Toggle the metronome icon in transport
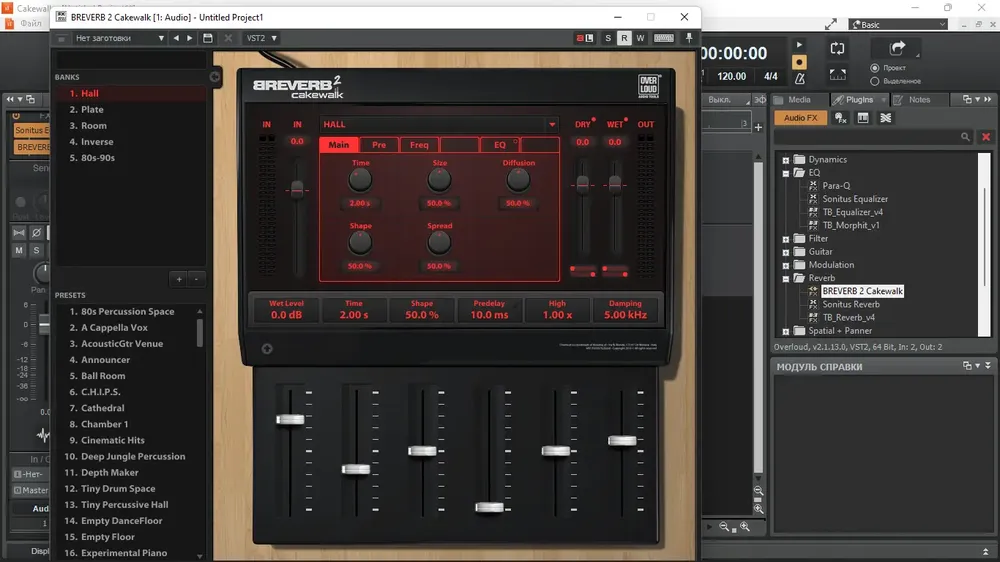Screen dimensions: 1000x562 pos(799,78)
